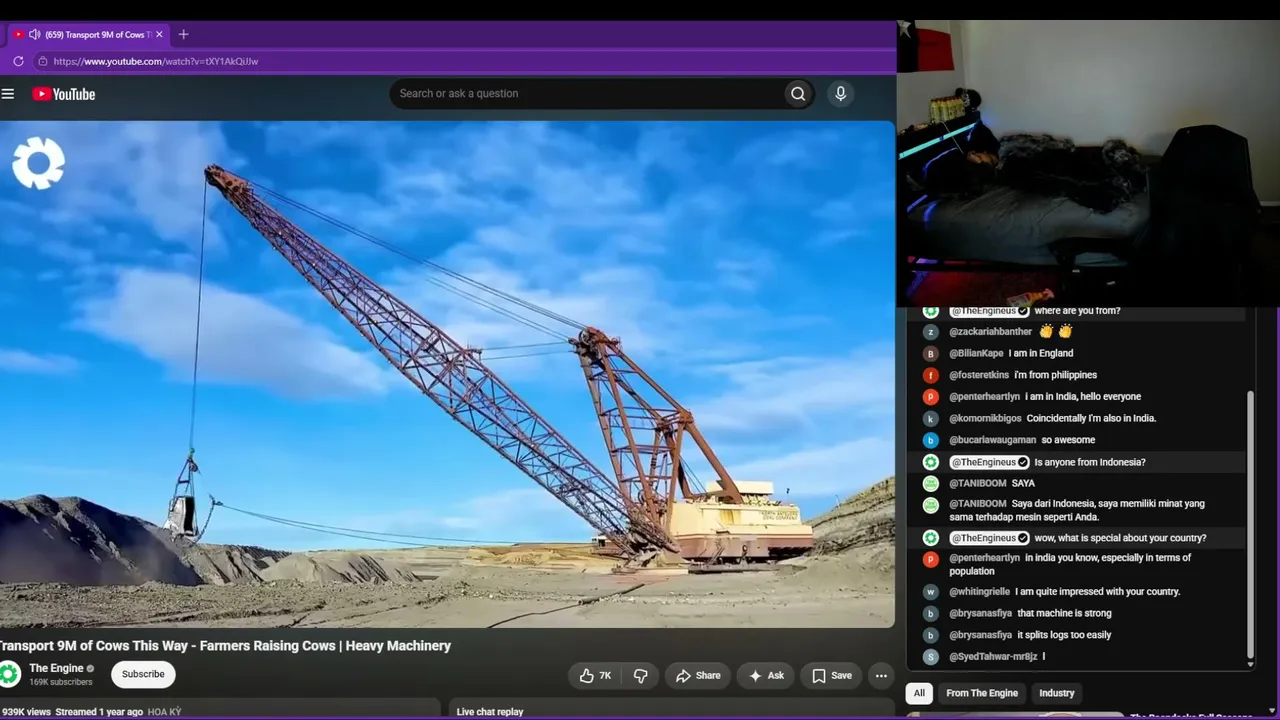Click the "939K views Streamed 1 year ago" text
The image size is (1280, 720).
coord(72,712)
